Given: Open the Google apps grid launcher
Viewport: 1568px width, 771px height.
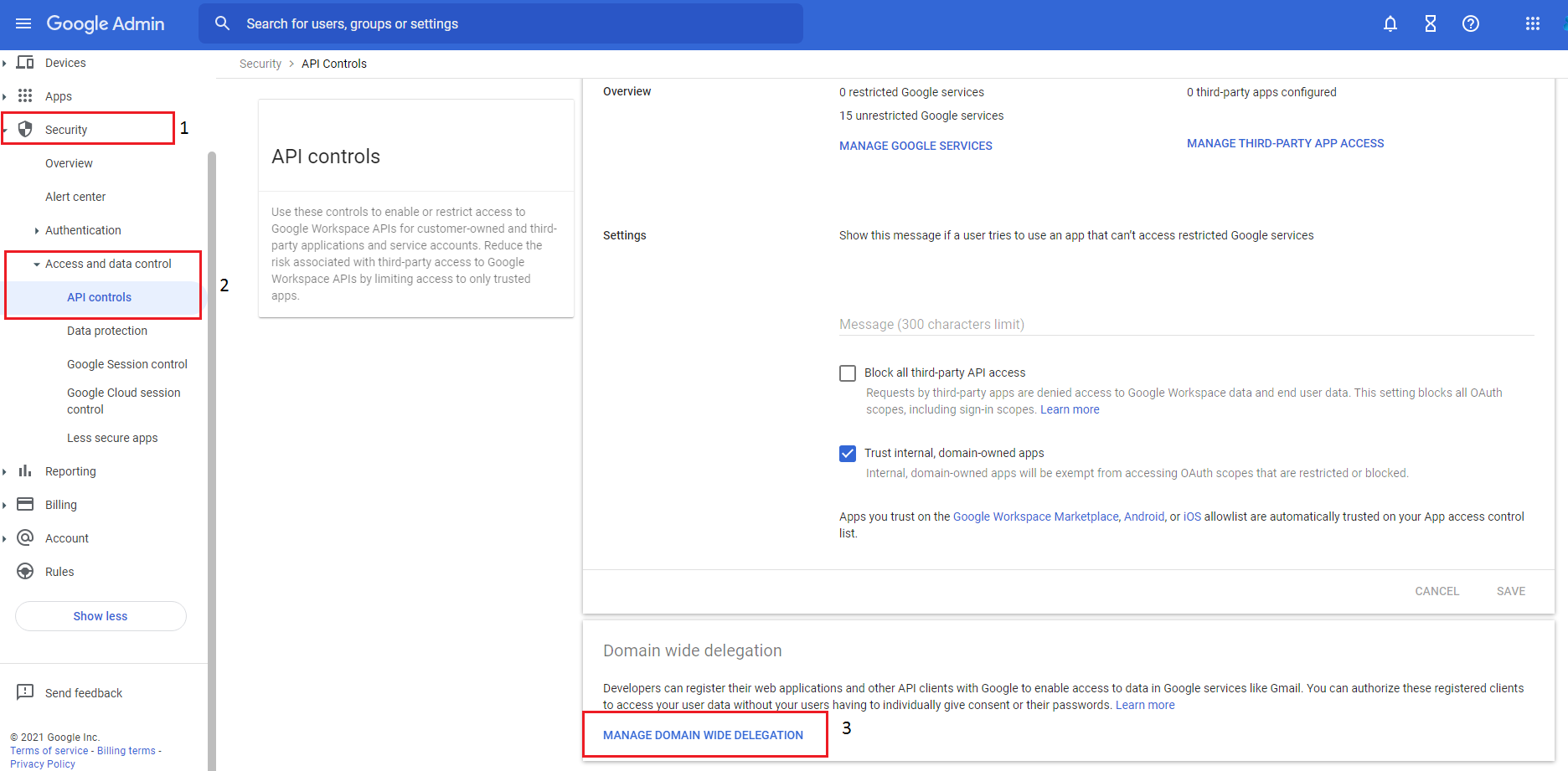Looking at the screenshot, I should click(1534, 23).
